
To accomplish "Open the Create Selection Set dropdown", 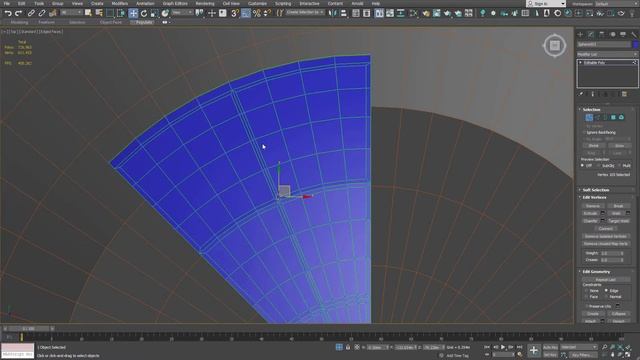I will click(x=305, y=13).
